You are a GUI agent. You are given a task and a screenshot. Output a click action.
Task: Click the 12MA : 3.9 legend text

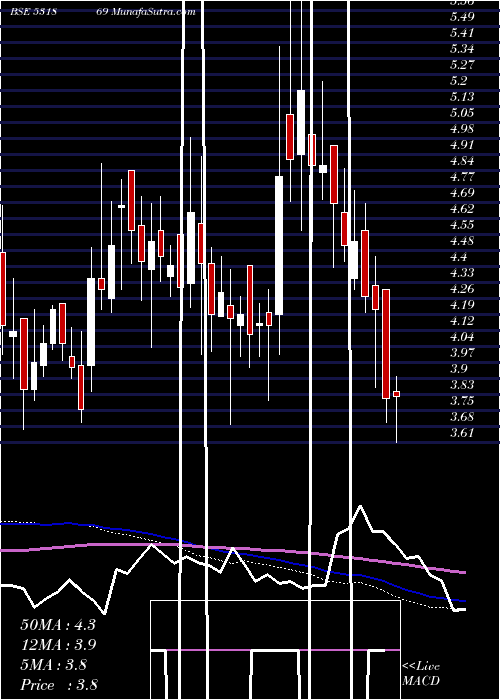pyautogui.click(x=58, y=644)
